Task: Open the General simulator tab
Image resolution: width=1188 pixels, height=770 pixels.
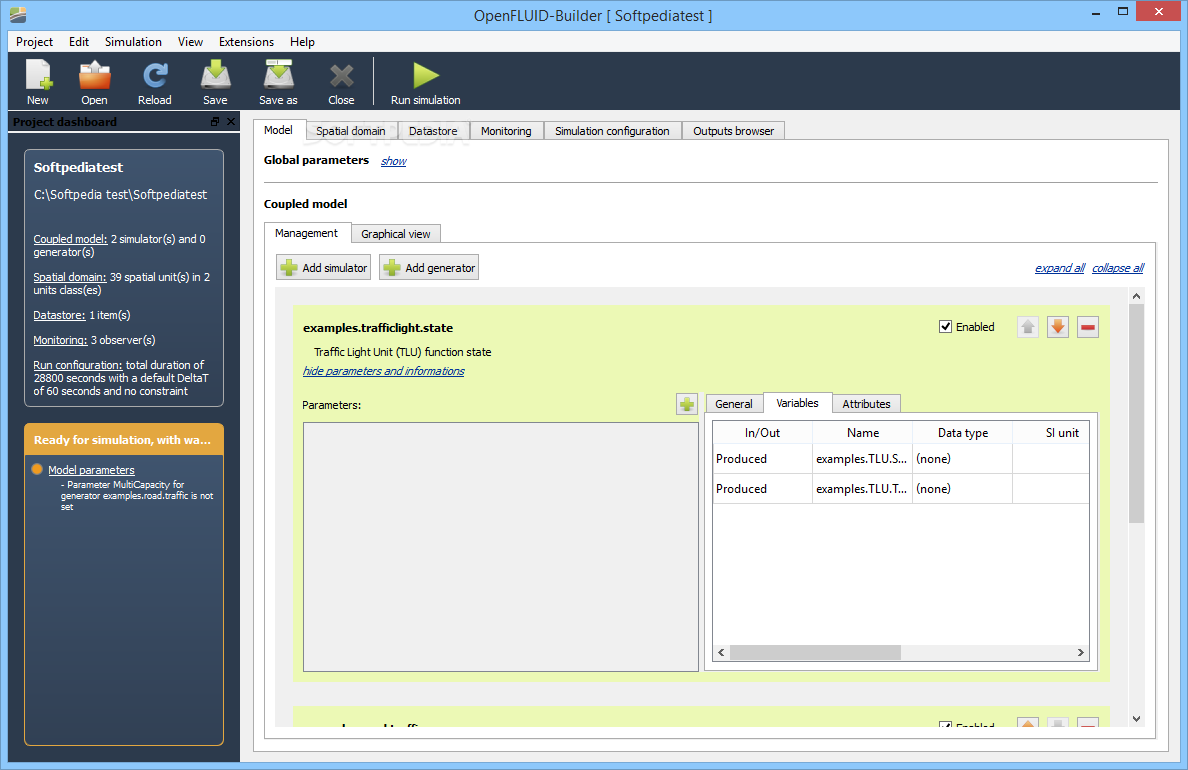Action: [x=733, y=404]
